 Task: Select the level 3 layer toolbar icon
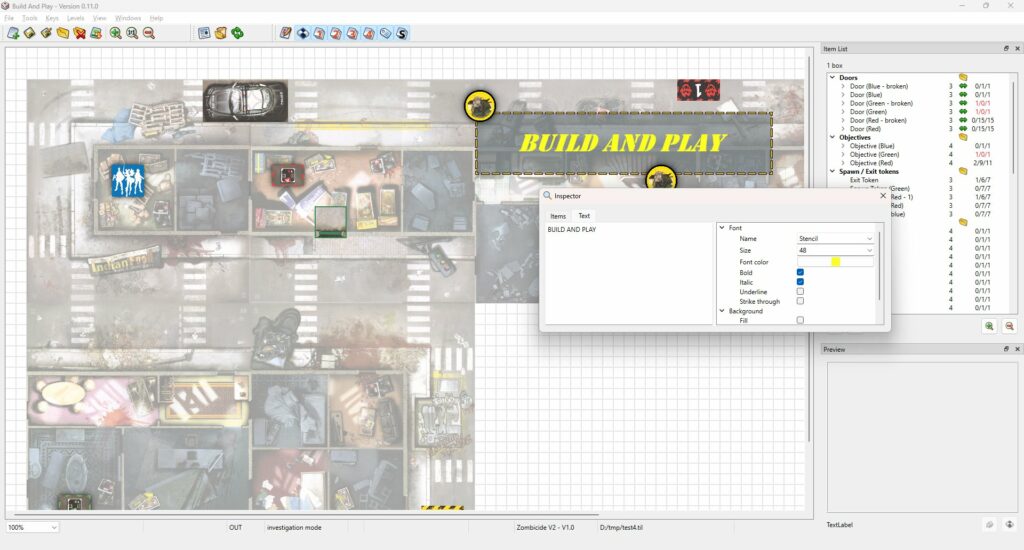353,33
